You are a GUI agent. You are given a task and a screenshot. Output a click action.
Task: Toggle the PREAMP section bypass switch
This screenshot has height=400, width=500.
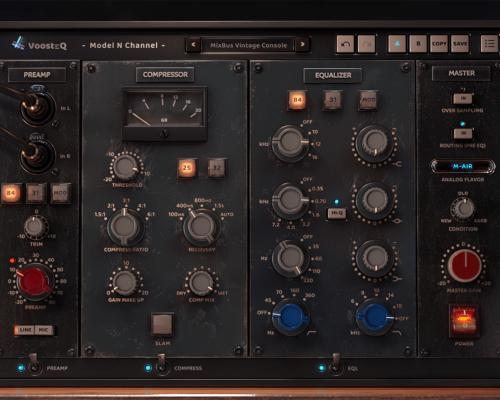click(x=34, y=364)
